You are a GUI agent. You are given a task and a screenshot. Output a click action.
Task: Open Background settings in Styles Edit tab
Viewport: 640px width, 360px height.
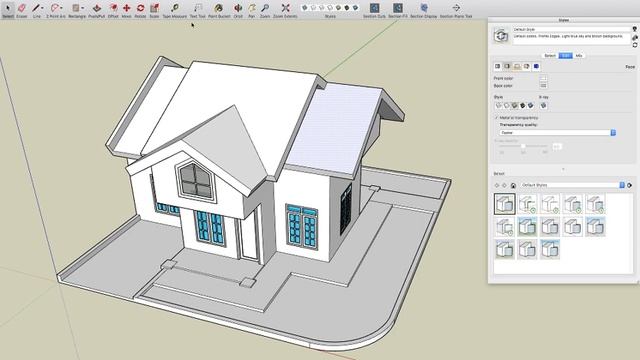[517, 66]
